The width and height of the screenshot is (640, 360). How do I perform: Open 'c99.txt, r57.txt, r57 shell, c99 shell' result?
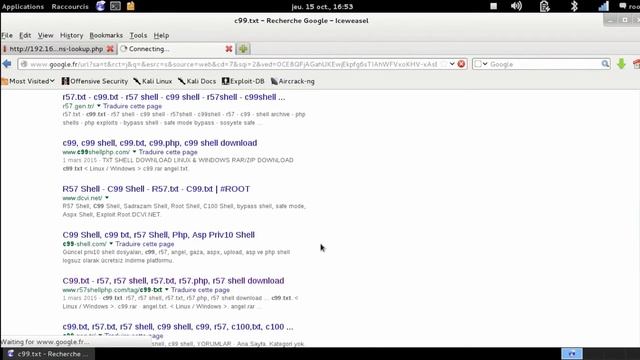click(178, 327)
